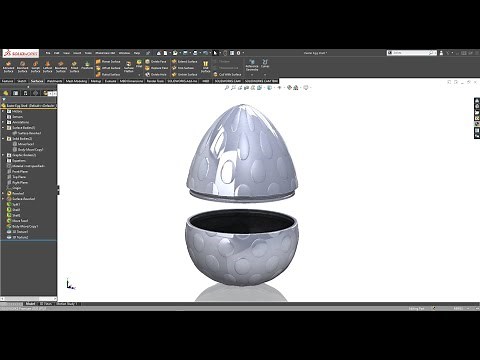Viewport: 480px width, 360px height.
Task: Open Reference Geometry dropdown arrow
Action: (x=252, y=75)
